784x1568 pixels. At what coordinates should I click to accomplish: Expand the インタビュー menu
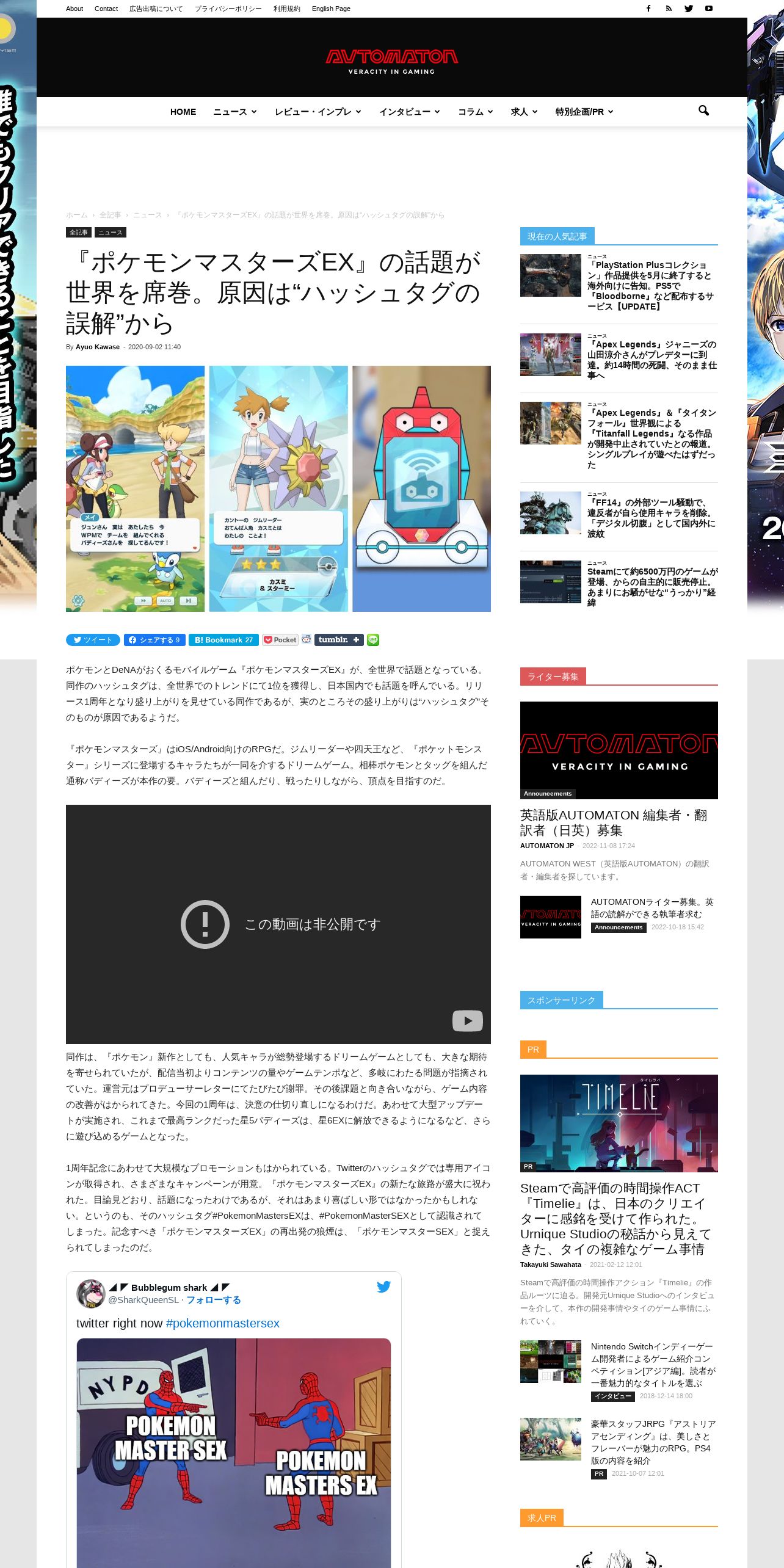[x=410, y=112]
